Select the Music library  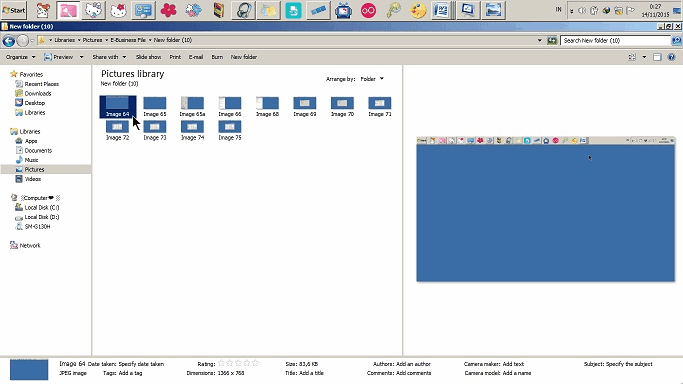click(x=27, y=160)
